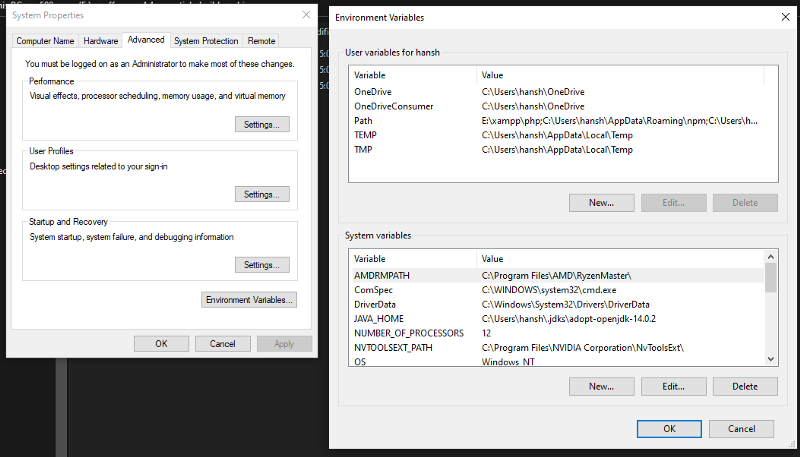Close the System Properties window
800x457 pixels.
click(302, 16)
